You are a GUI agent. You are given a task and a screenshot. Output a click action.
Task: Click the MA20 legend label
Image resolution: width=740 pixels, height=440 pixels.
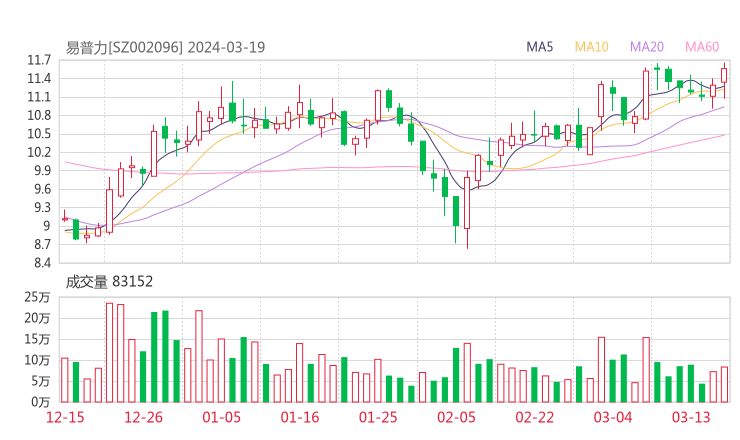[x=647, y=47]
